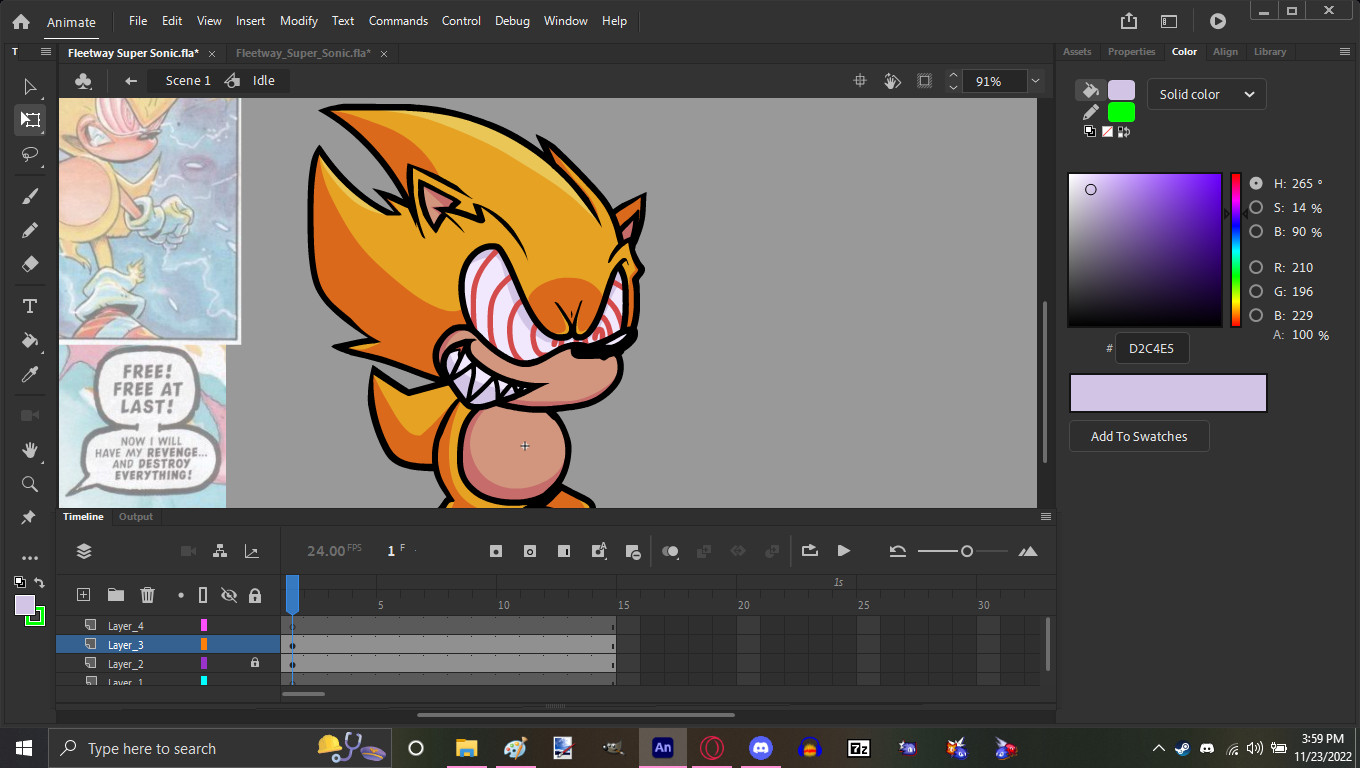Viewport: 1360px width, 768px height.
Task: Unlock Layer_2 lock icon
Action: point(255,663)
